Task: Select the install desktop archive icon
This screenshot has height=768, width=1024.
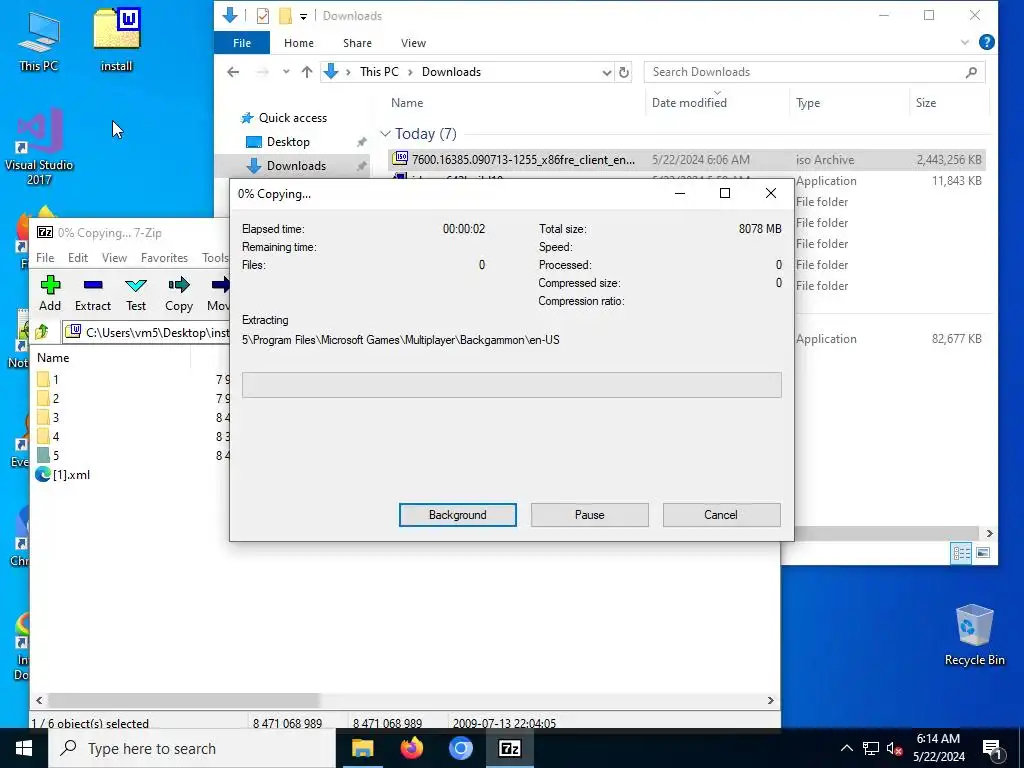Action: pyautogui.click(x=116, y=40)
